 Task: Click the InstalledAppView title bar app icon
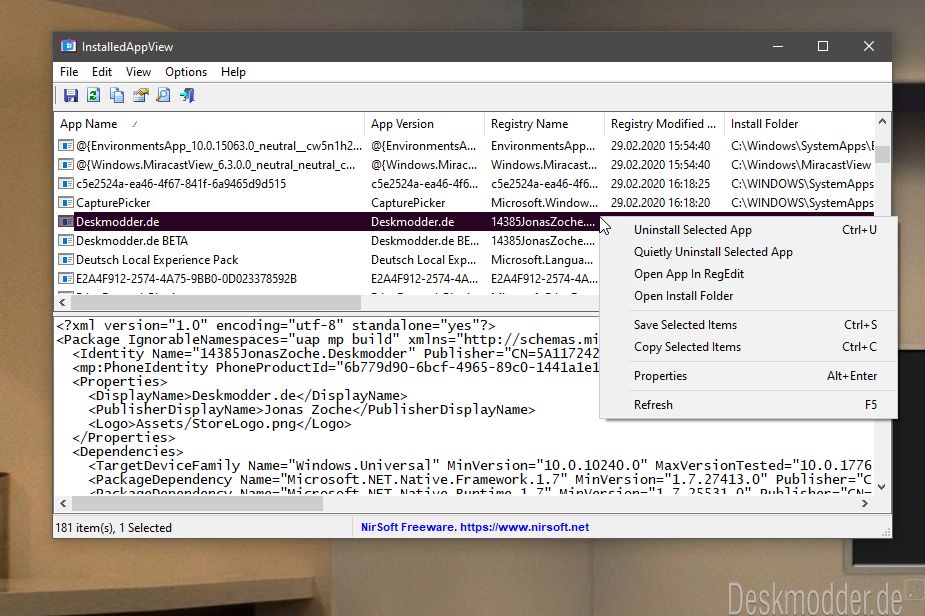tap(68, 46)
